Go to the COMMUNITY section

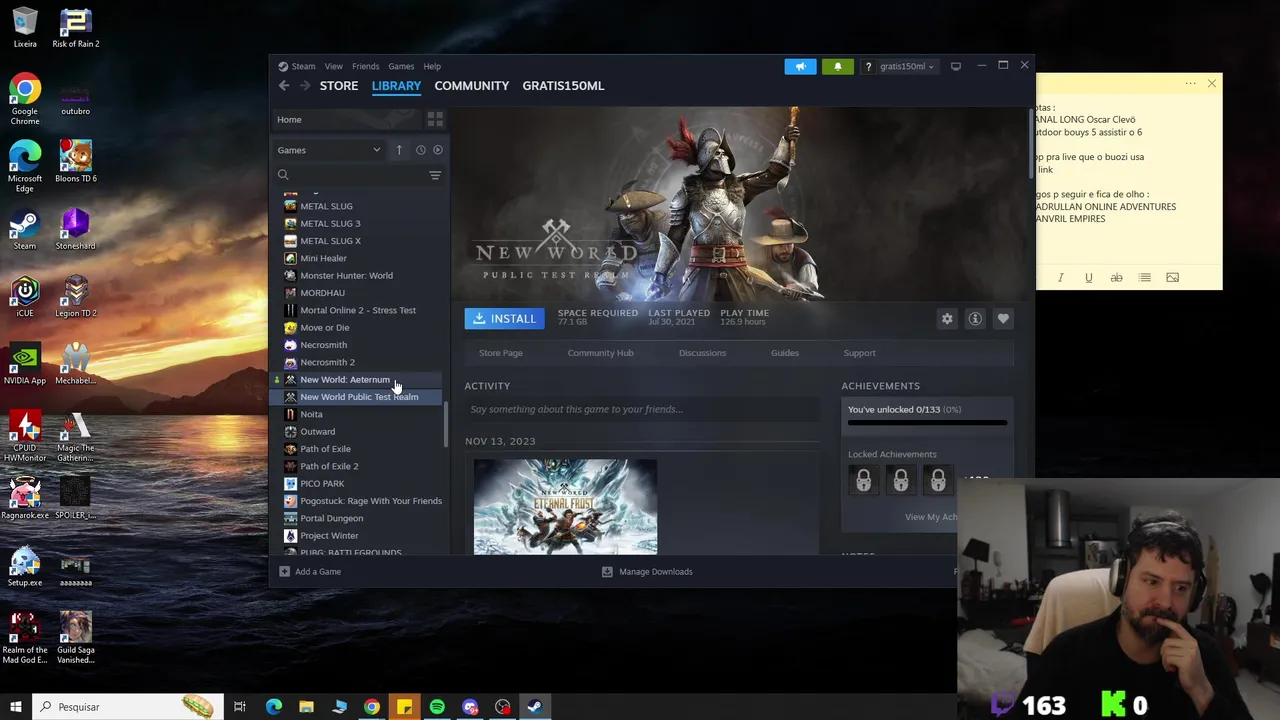pyautogui.click(x=472, y=86)
